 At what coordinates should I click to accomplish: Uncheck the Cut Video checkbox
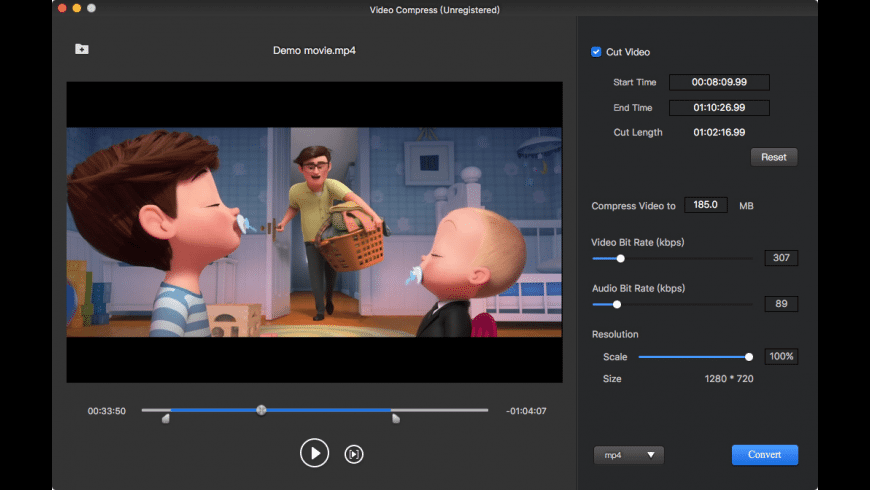597,52
